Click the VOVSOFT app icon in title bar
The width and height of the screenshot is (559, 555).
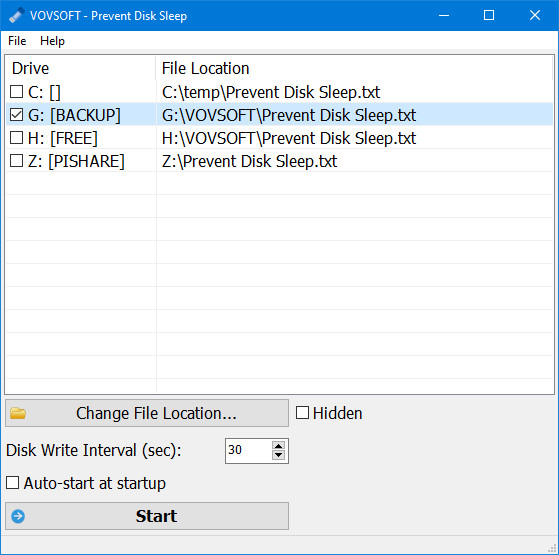point(16,15)
